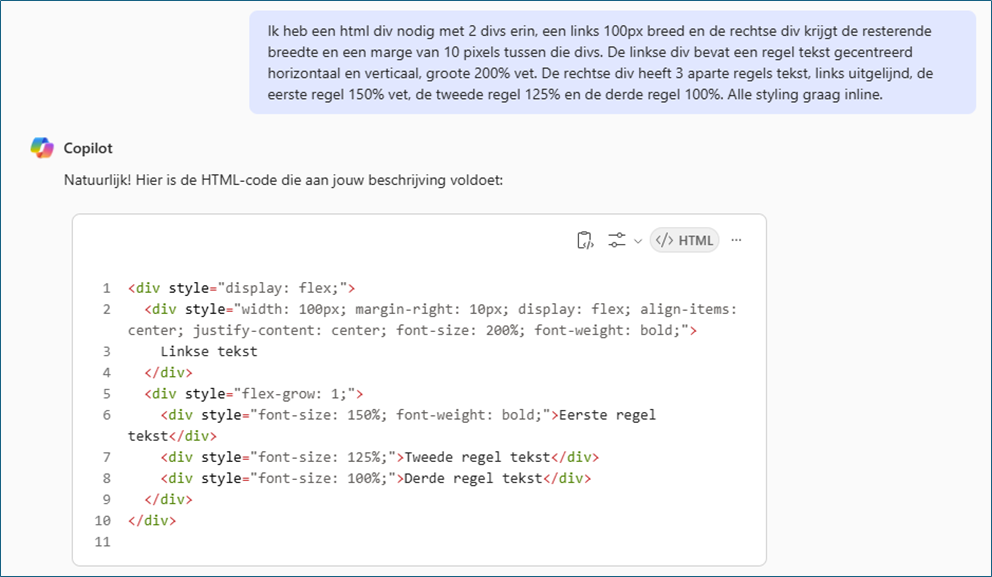This screenshot has height=577, width=992.
Task: Expand the chevron next to the sliders icon
Action: click(637, 241)
